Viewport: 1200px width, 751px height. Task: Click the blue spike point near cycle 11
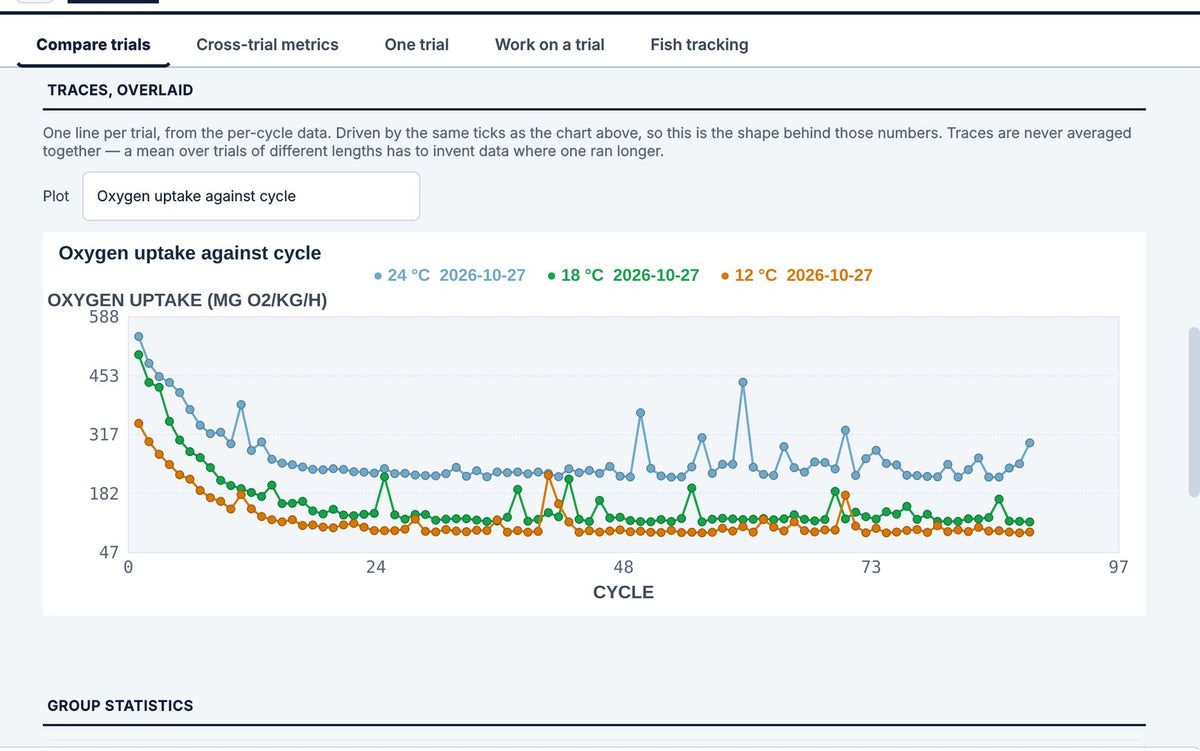point(241,404)
